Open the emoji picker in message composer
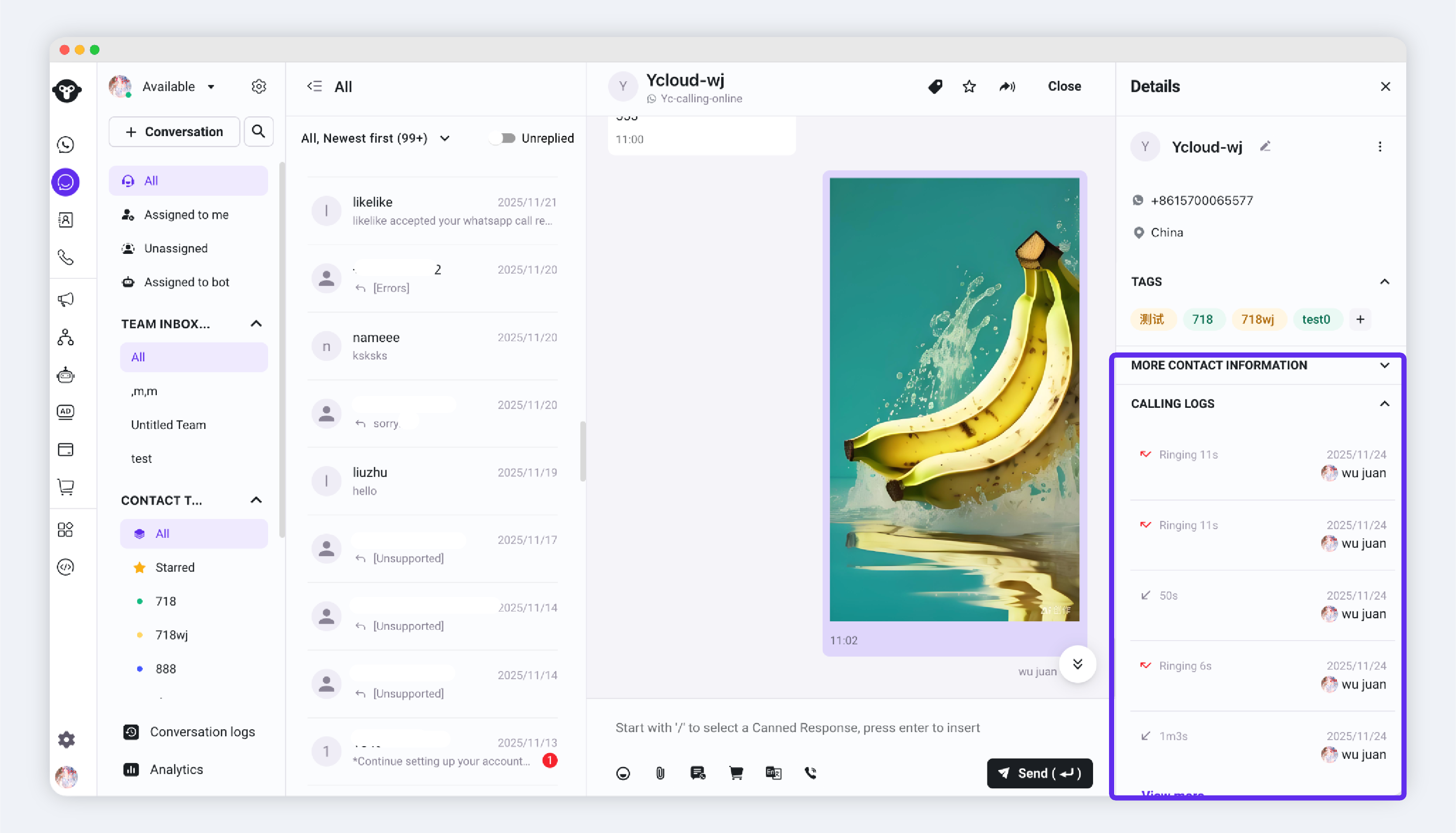This screenshot has height=833, width=1456. (623, 773)
